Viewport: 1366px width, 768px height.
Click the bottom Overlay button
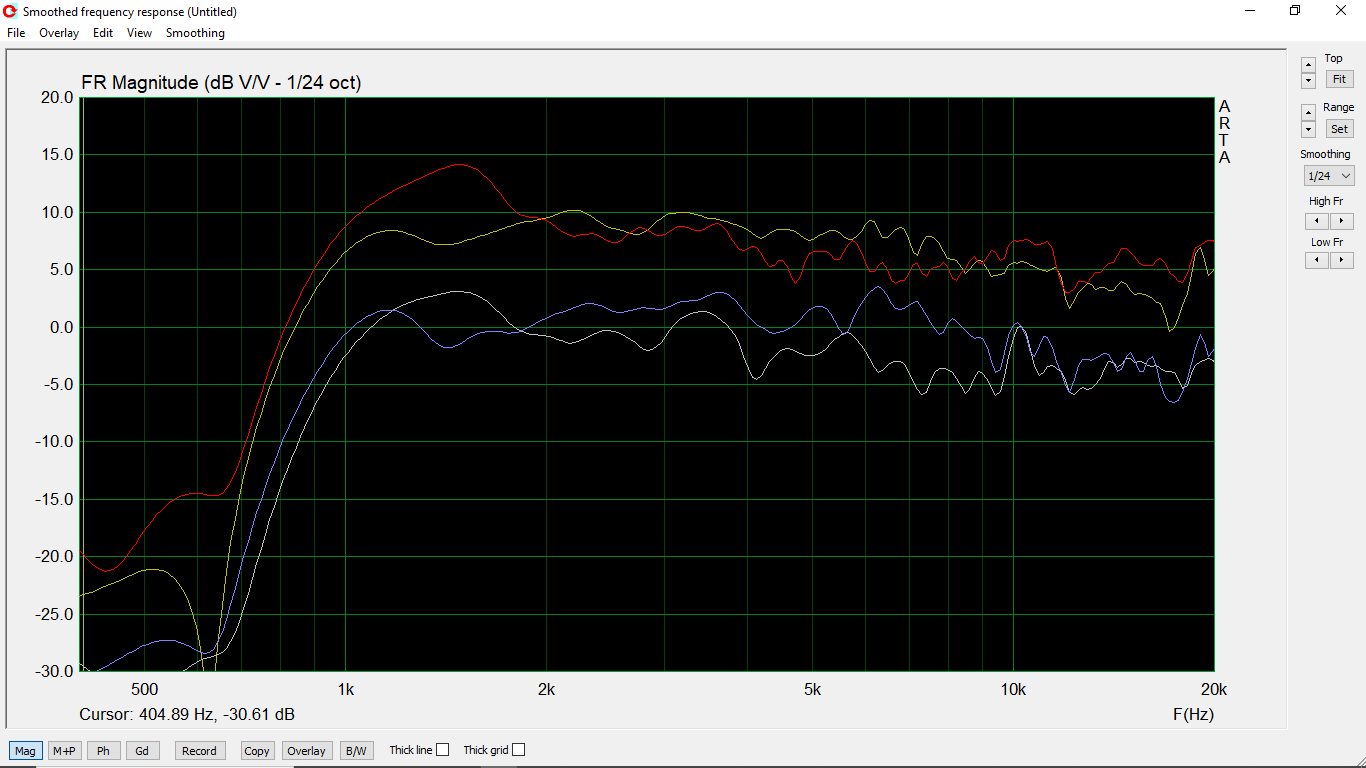pyautogui.click(x=306, y=751)
